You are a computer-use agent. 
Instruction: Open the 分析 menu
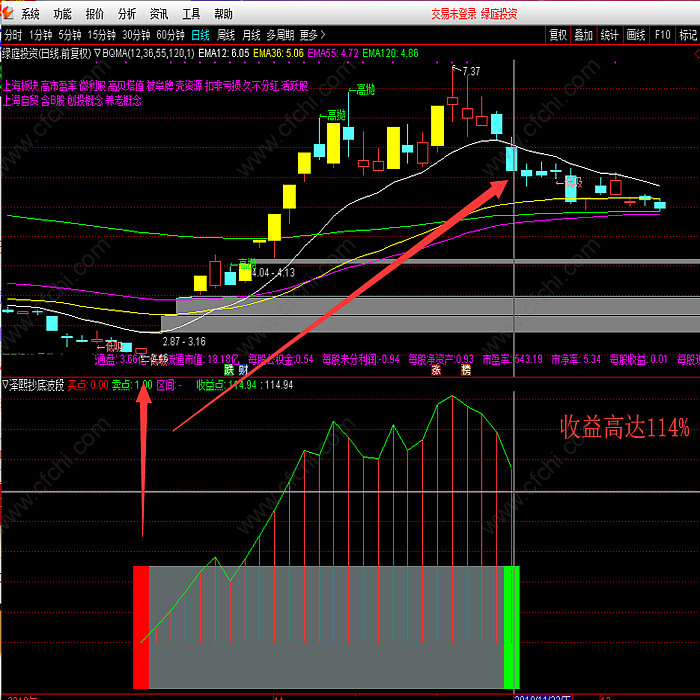point(127,14)
